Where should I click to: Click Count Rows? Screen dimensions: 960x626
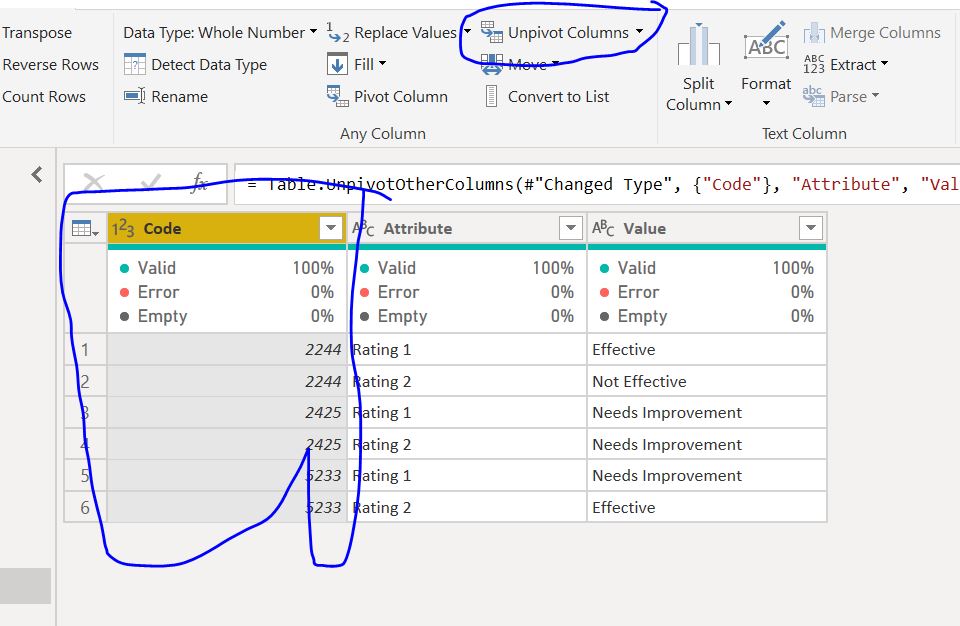tap(44, 96)
